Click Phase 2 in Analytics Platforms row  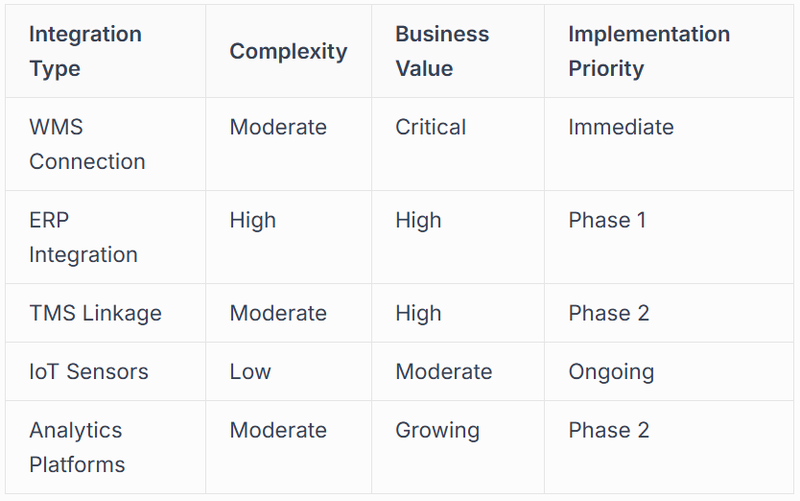coord(608,430)
